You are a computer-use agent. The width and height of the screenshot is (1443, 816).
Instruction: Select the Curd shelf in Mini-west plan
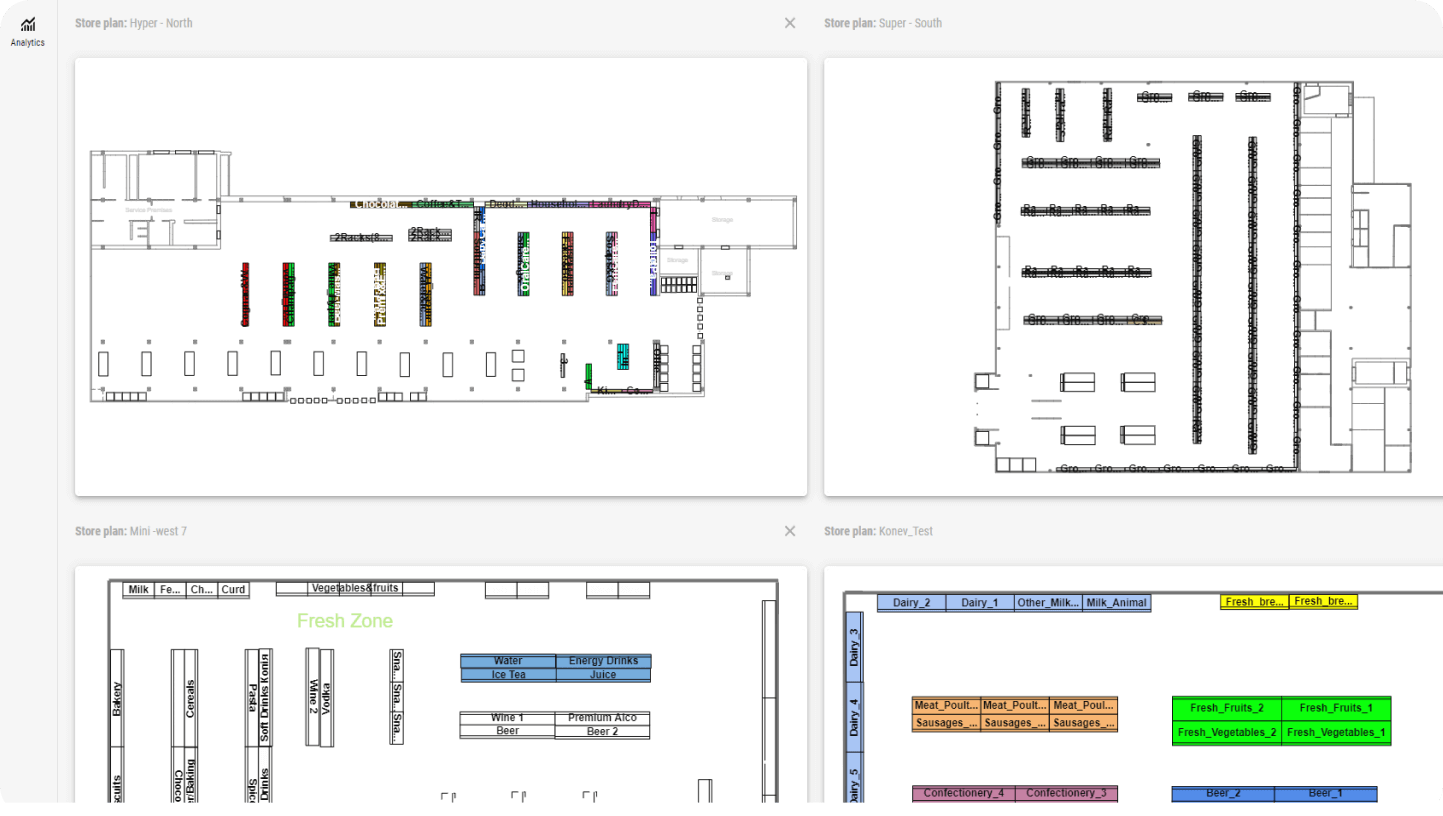pyautogui.click(x=233, y=590)
